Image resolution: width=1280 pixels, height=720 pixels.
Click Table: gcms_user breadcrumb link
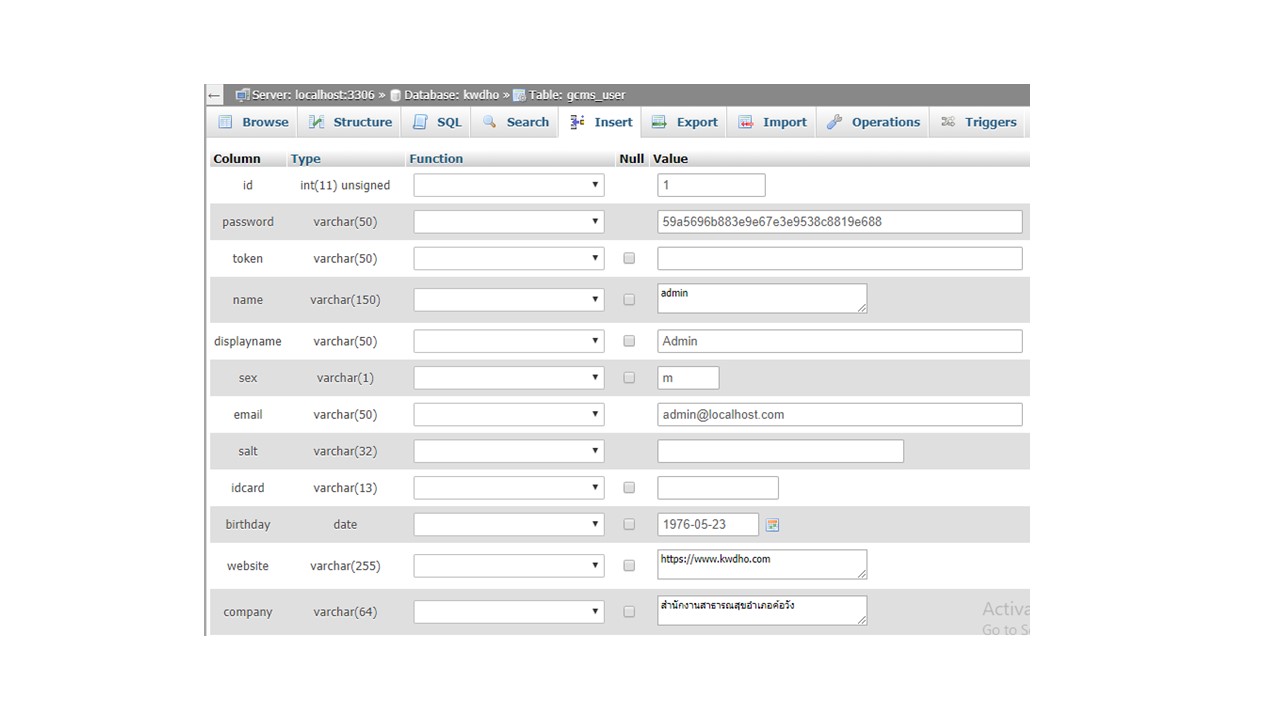coord(577,95)
